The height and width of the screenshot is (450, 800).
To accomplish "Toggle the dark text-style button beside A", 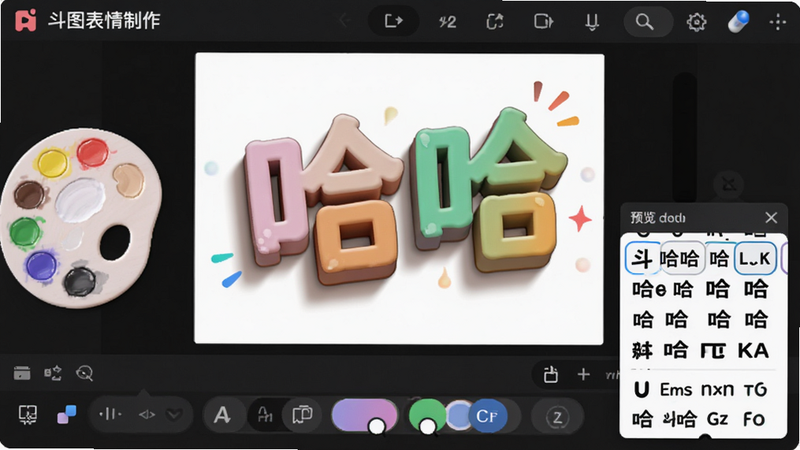I will pos(265,414).
